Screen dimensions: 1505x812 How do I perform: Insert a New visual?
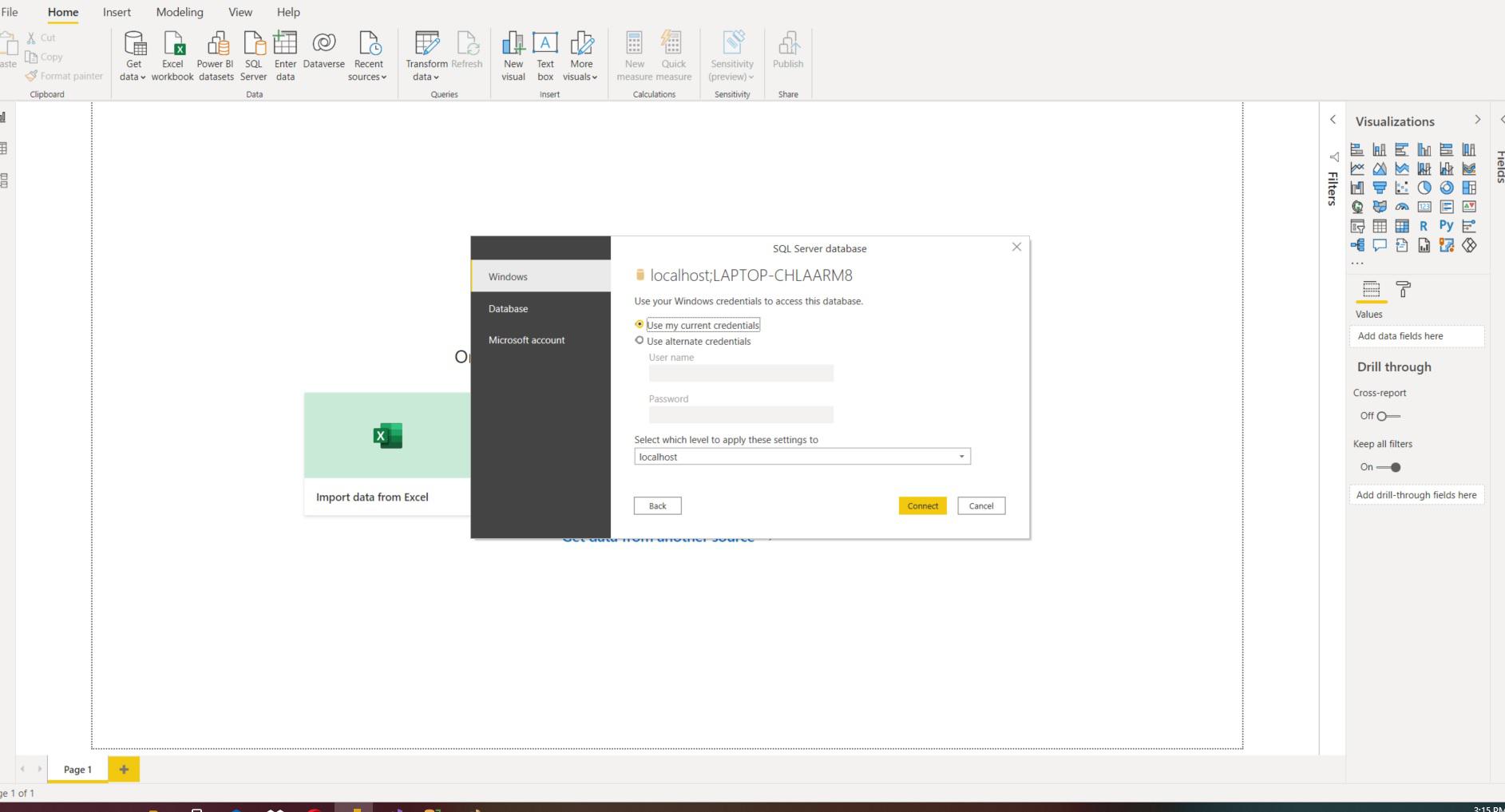pos(513,56)
